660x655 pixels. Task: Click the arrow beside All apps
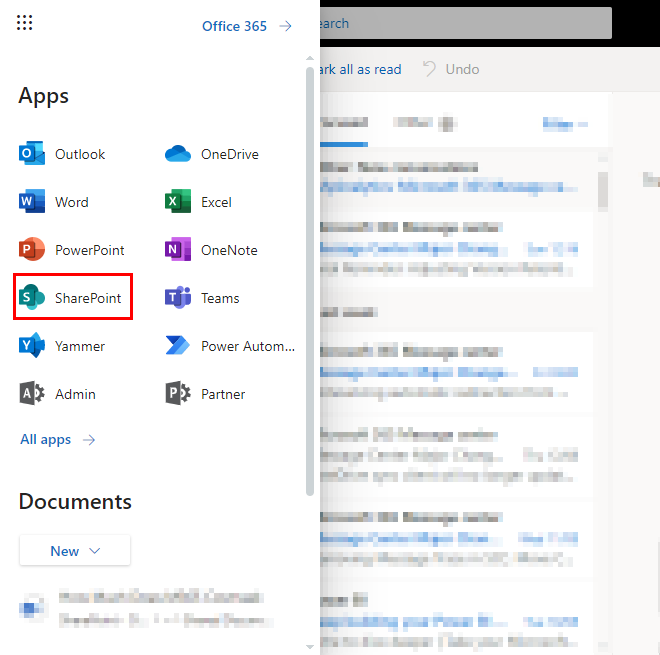tap(89, 440)
